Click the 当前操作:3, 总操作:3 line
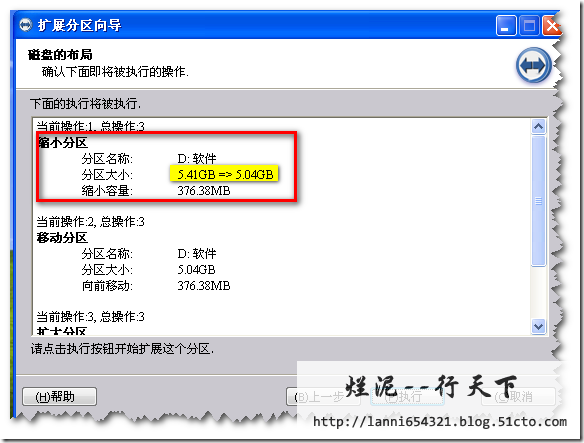Screen dimensions: 584x443 (x=91, y=317)
